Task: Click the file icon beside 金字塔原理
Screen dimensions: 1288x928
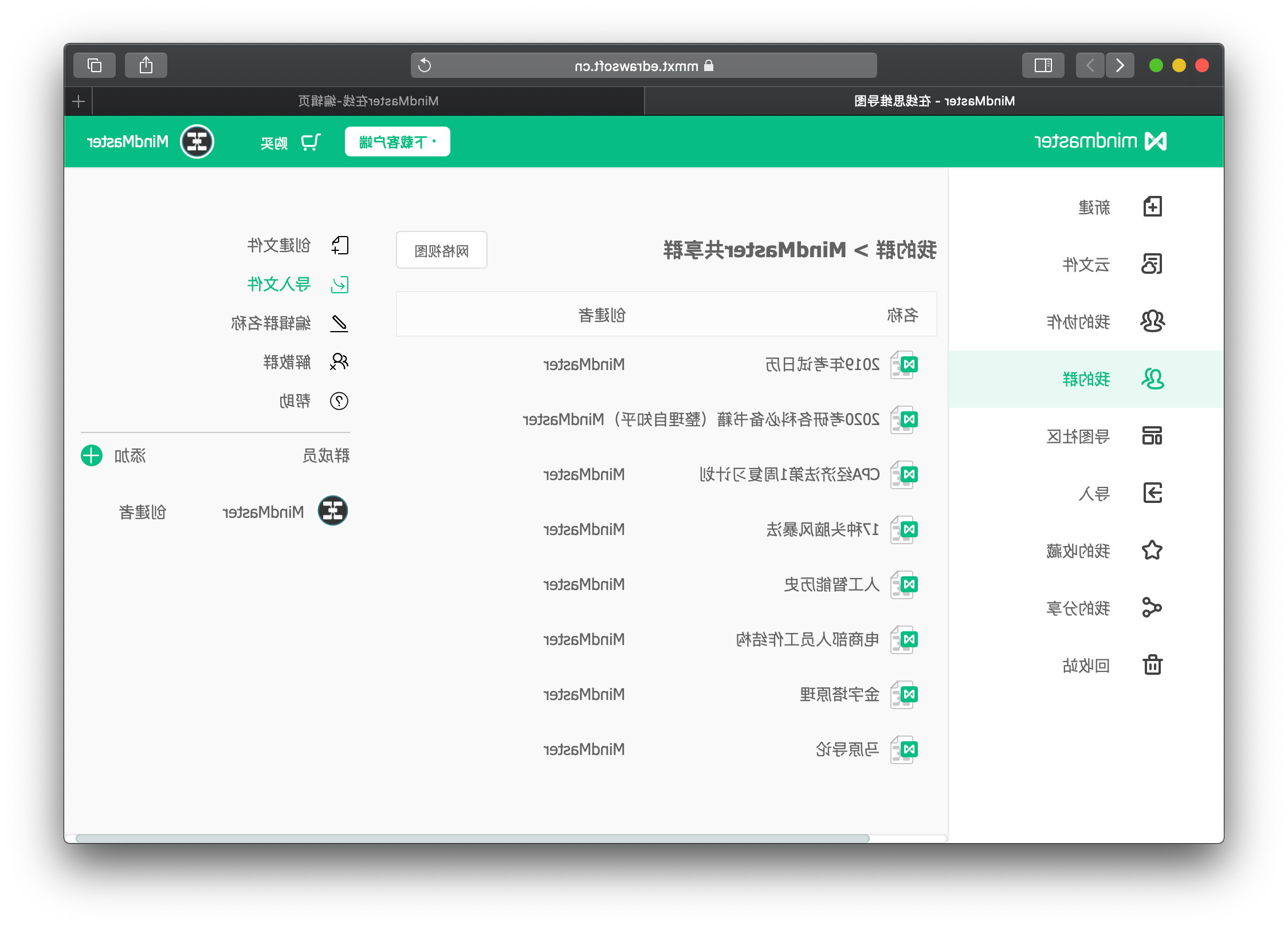Action: (904, 694)
